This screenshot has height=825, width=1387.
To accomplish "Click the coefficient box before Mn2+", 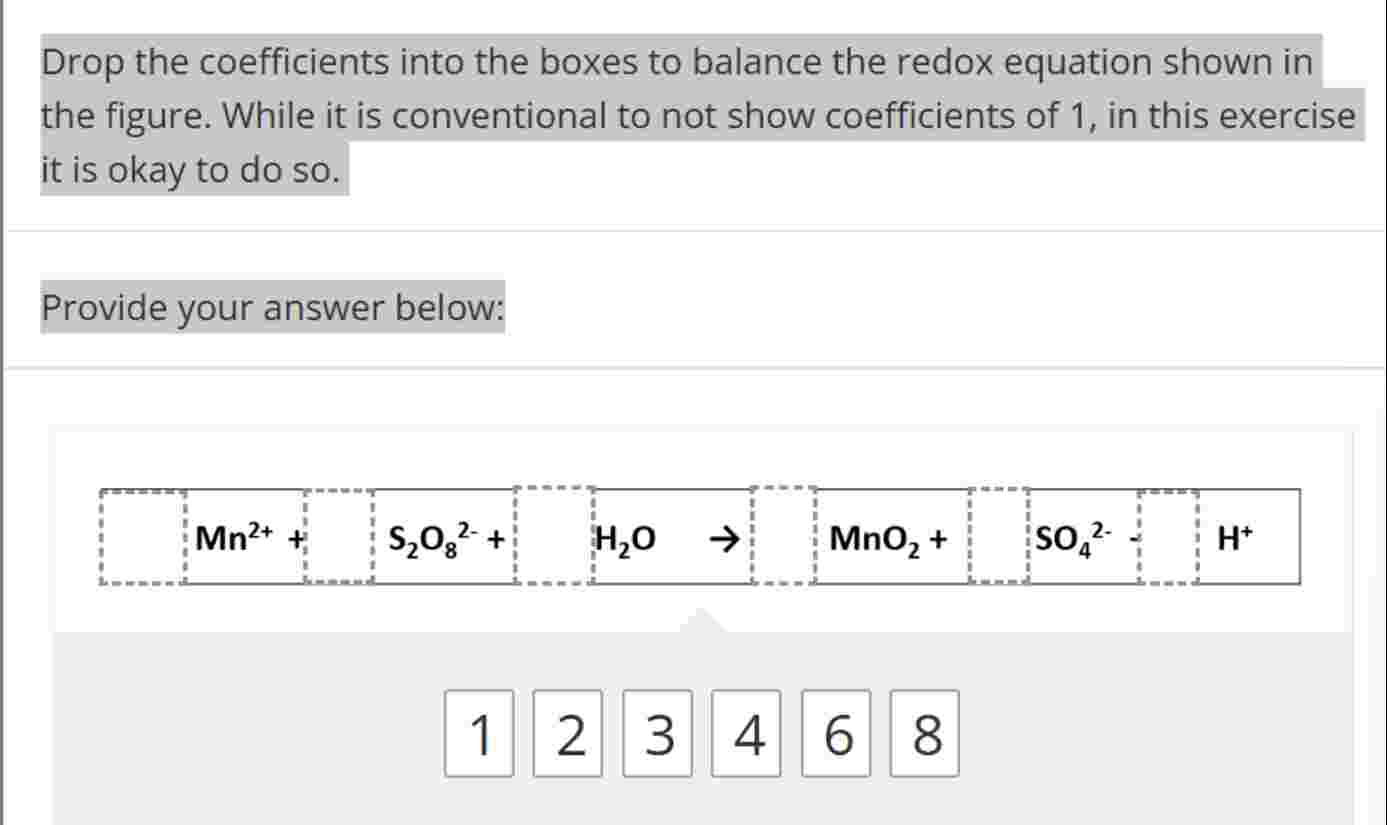I will [140, 538].
